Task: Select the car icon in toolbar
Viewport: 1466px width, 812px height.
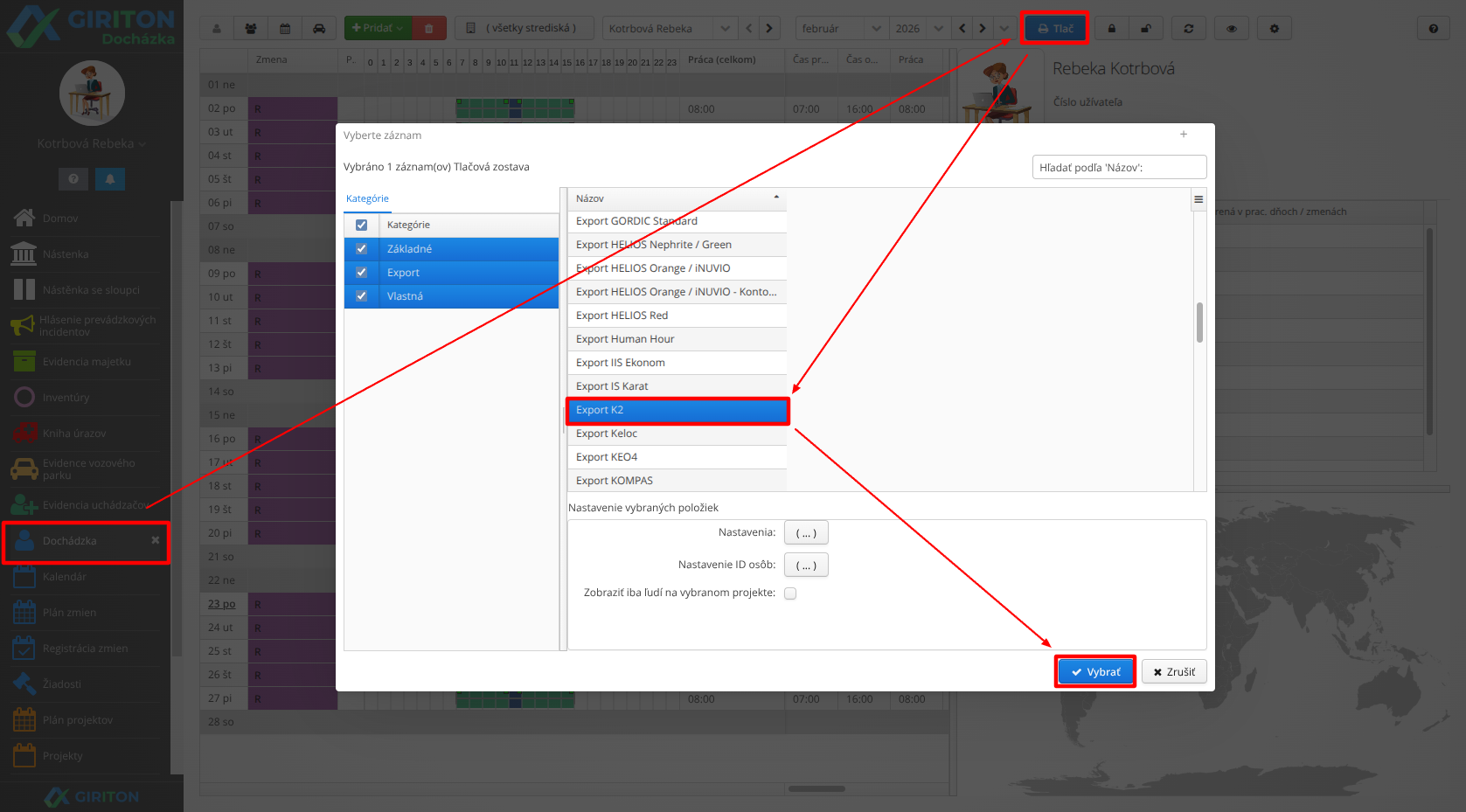Action: click(x=319, y=29)
